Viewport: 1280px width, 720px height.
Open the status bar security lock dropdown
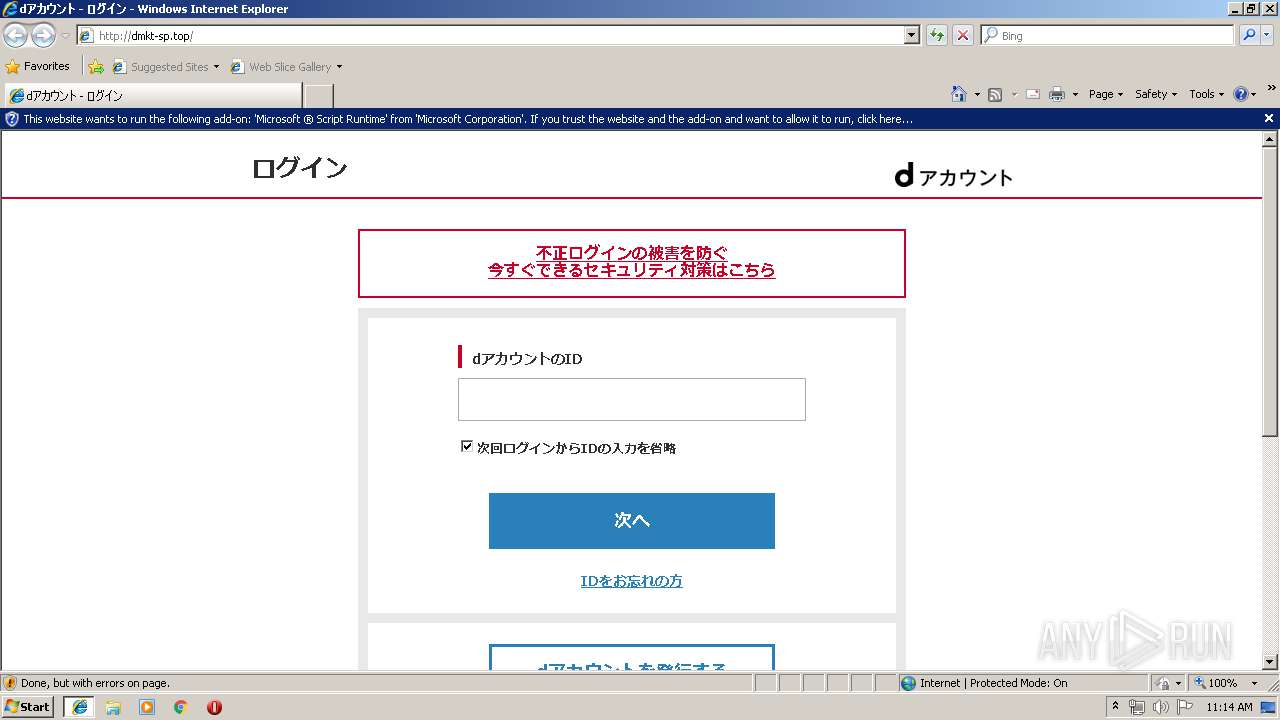point(1167,683)
